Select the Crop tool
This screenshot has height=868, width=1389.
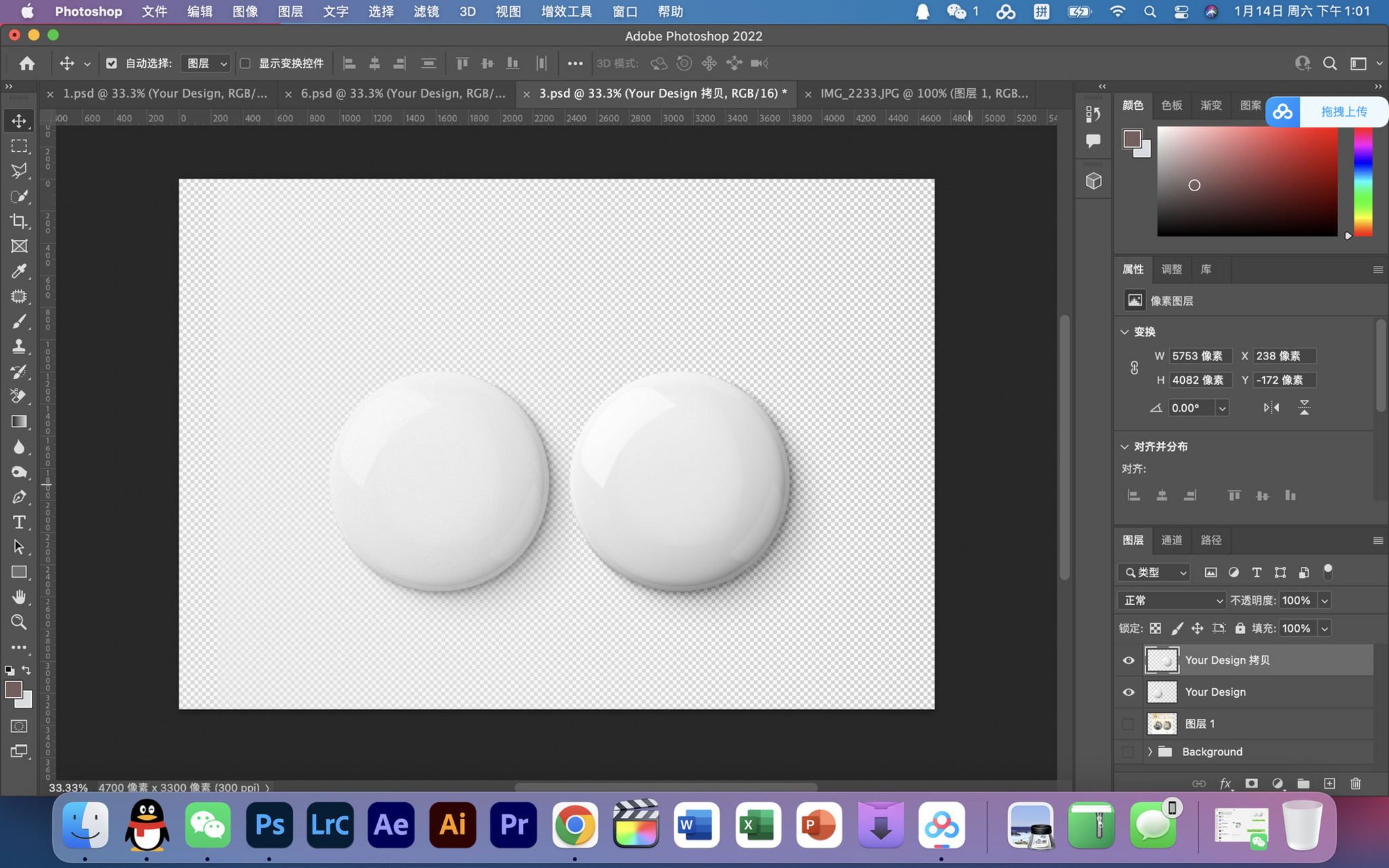pos(19,221)
